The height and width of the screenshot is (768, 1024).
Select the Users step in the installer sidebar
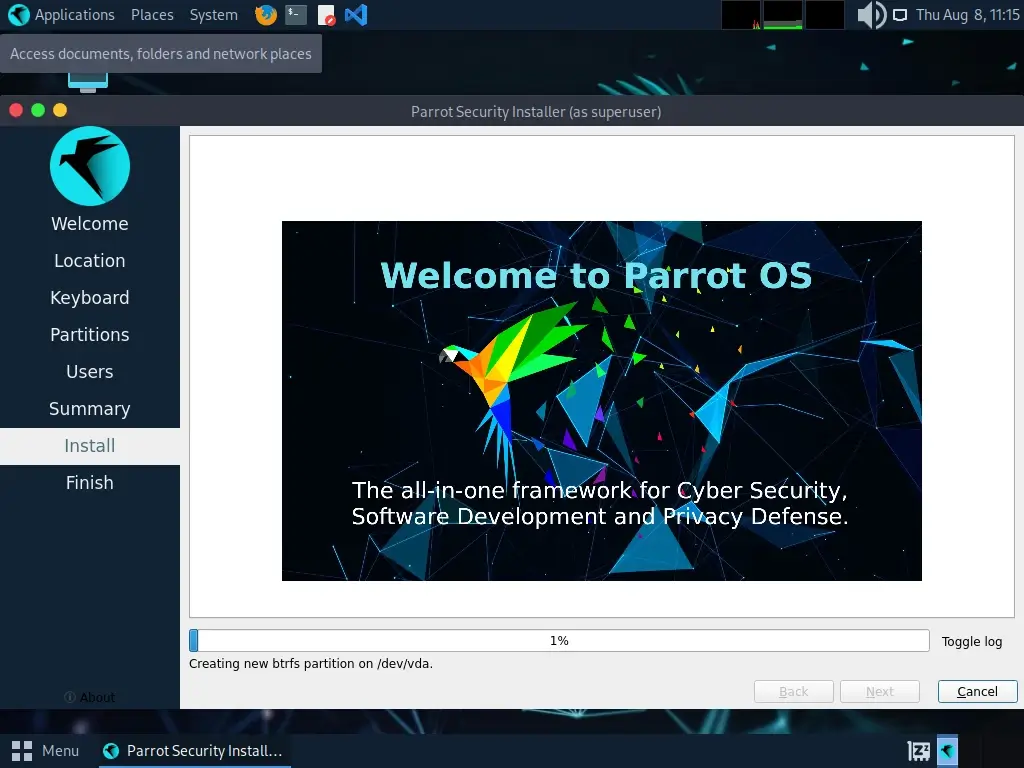coord(89,371)
